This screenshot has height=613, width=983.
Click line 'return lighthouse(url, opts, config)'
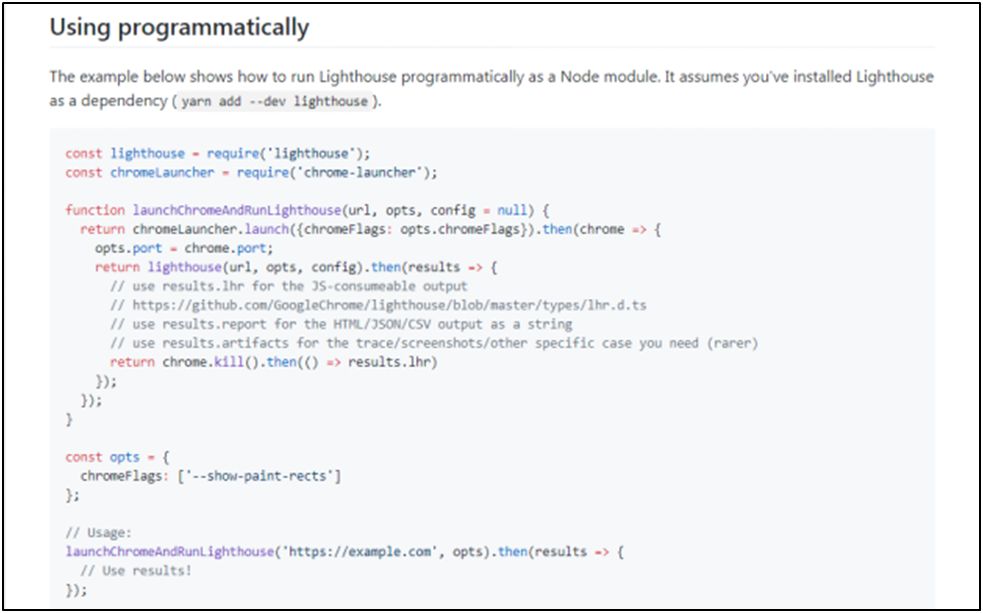296,267
